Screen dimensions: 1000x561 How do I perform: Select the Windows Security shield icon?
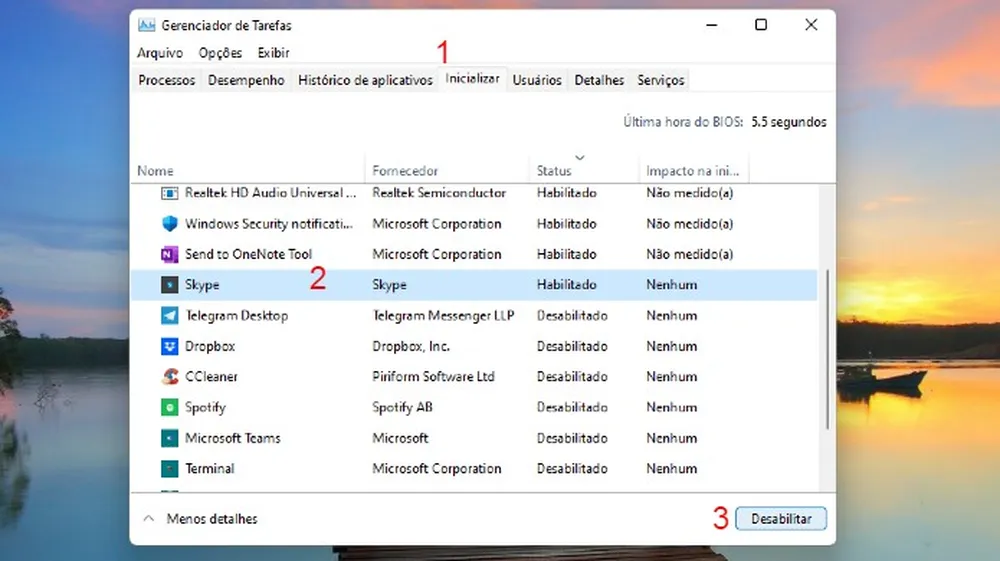point(169,224)
